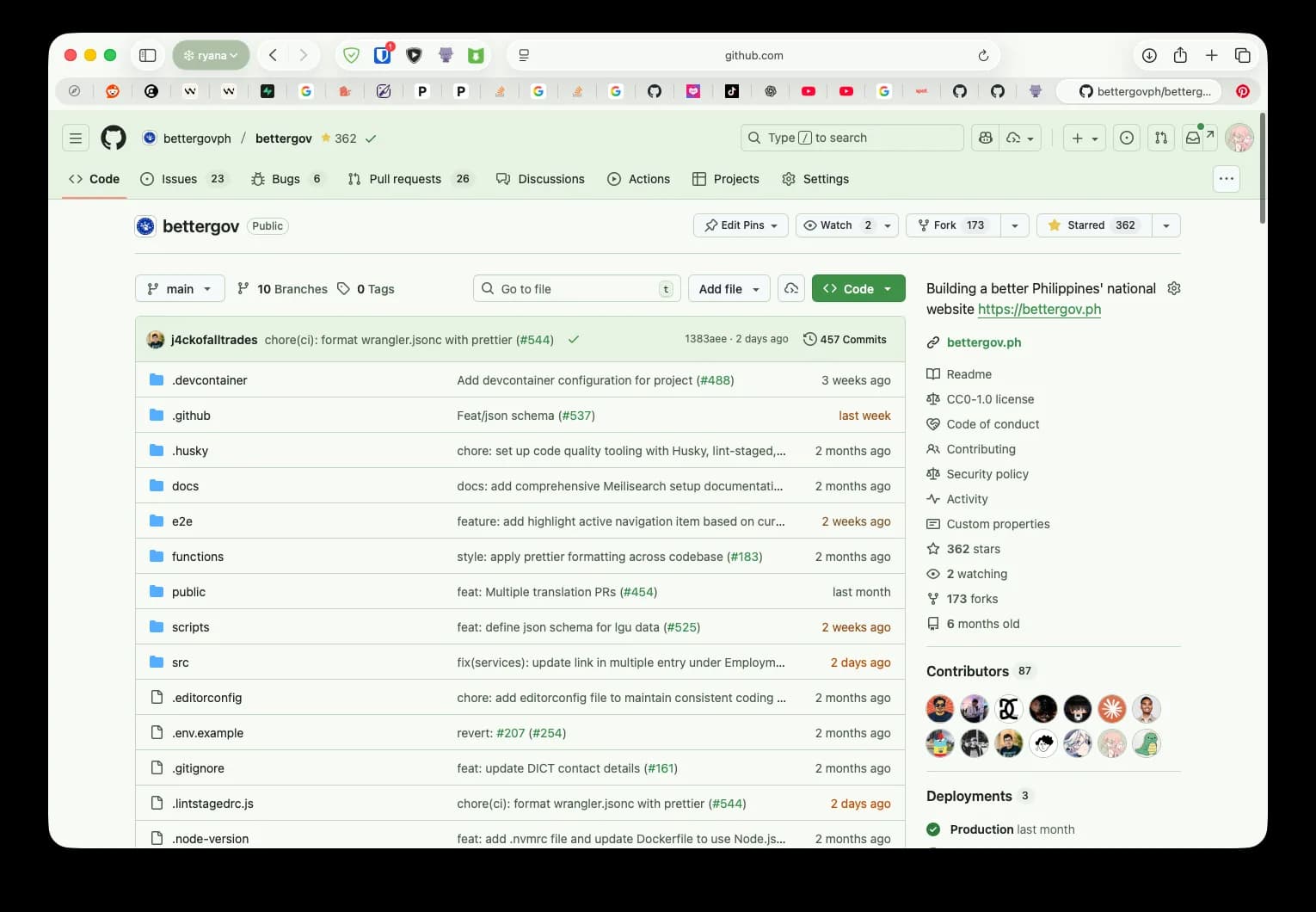Click the cloud icon next to Add file
Viewport: 1316px width, 912px height.
pos(791,289)
